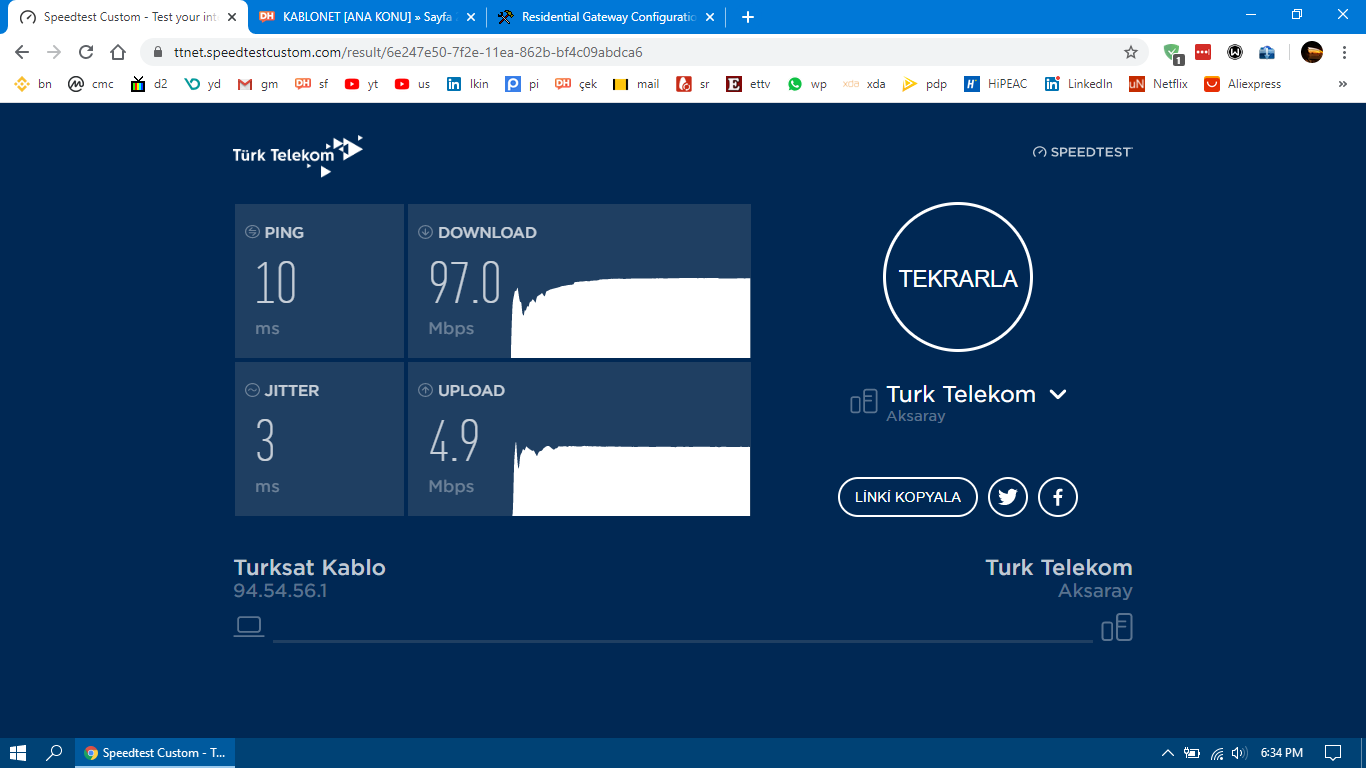The image size is (1366, 768).
Task: Select the JITTER result panel
Action: pos(319,439)
